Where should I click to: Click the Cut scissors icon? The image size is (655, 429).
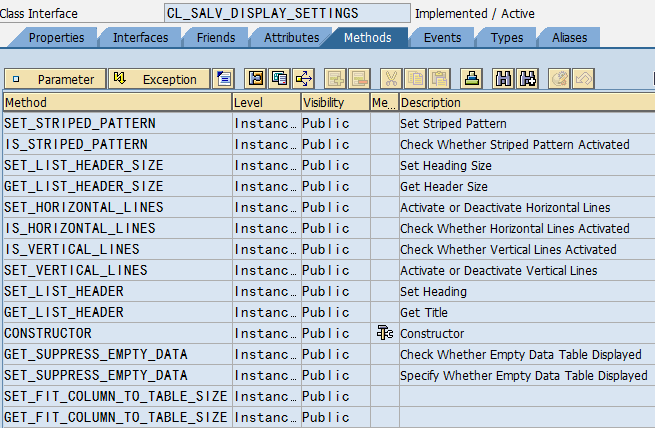(391, 79)
